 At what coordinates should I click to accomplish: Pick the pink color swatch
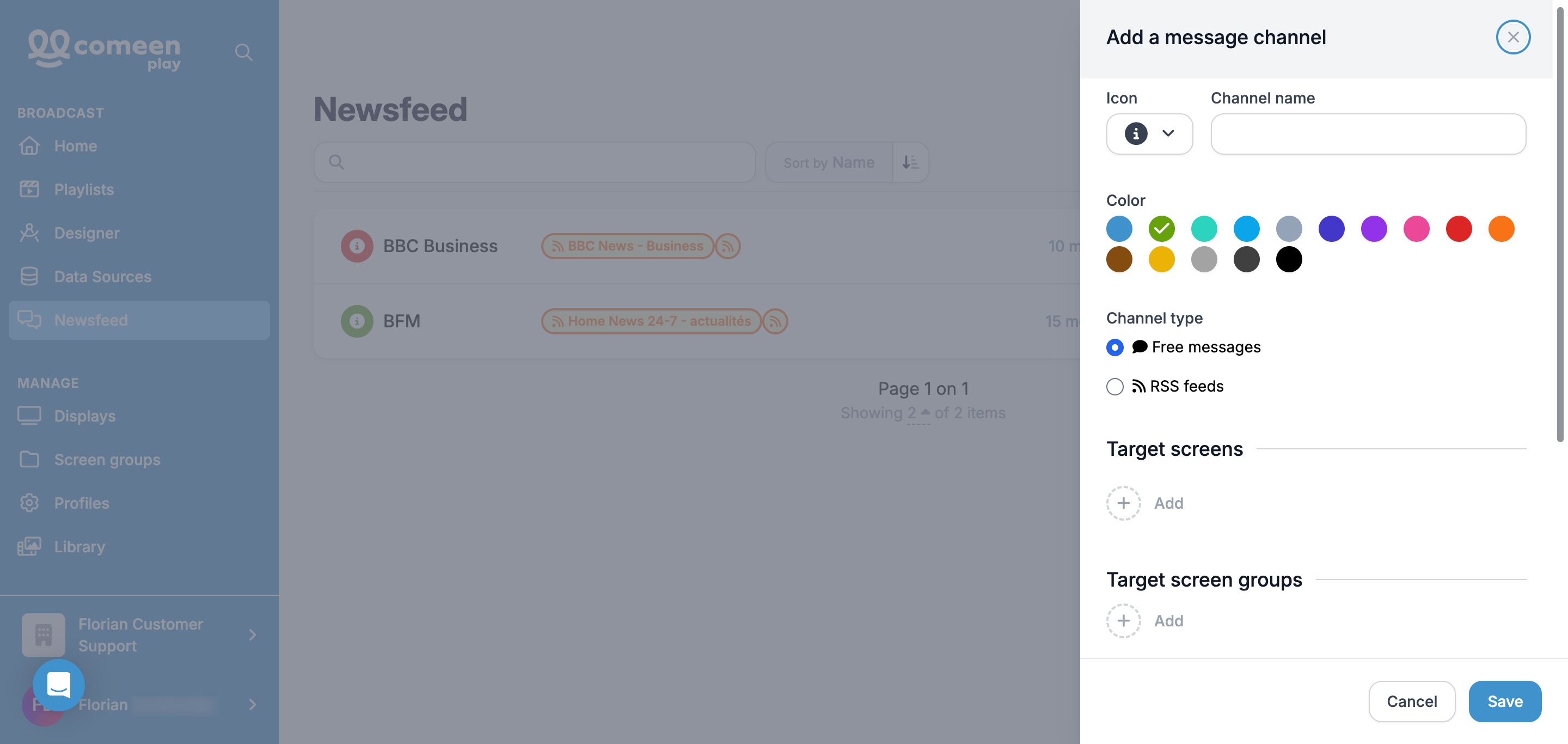(x=1417, y=229)
